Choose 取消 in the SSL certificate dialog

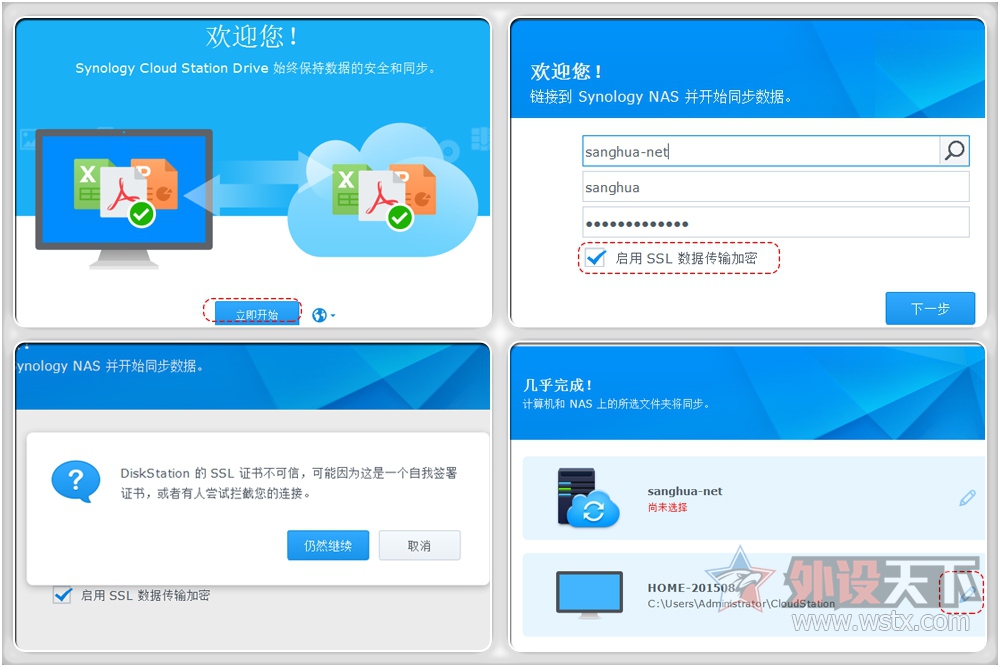(419, 545)
